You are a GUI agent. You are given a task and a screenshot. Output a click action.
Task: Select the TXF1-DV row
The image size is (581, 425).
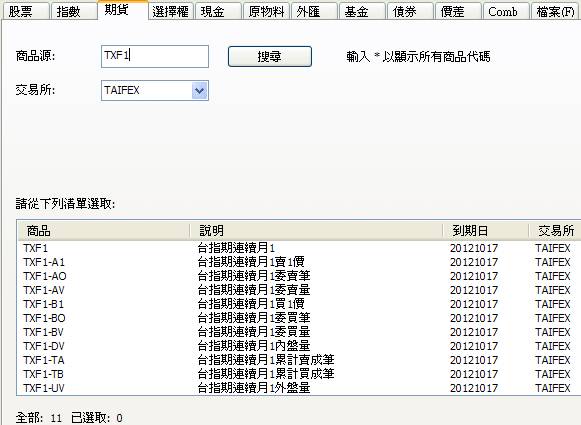[x=299, y=346]
